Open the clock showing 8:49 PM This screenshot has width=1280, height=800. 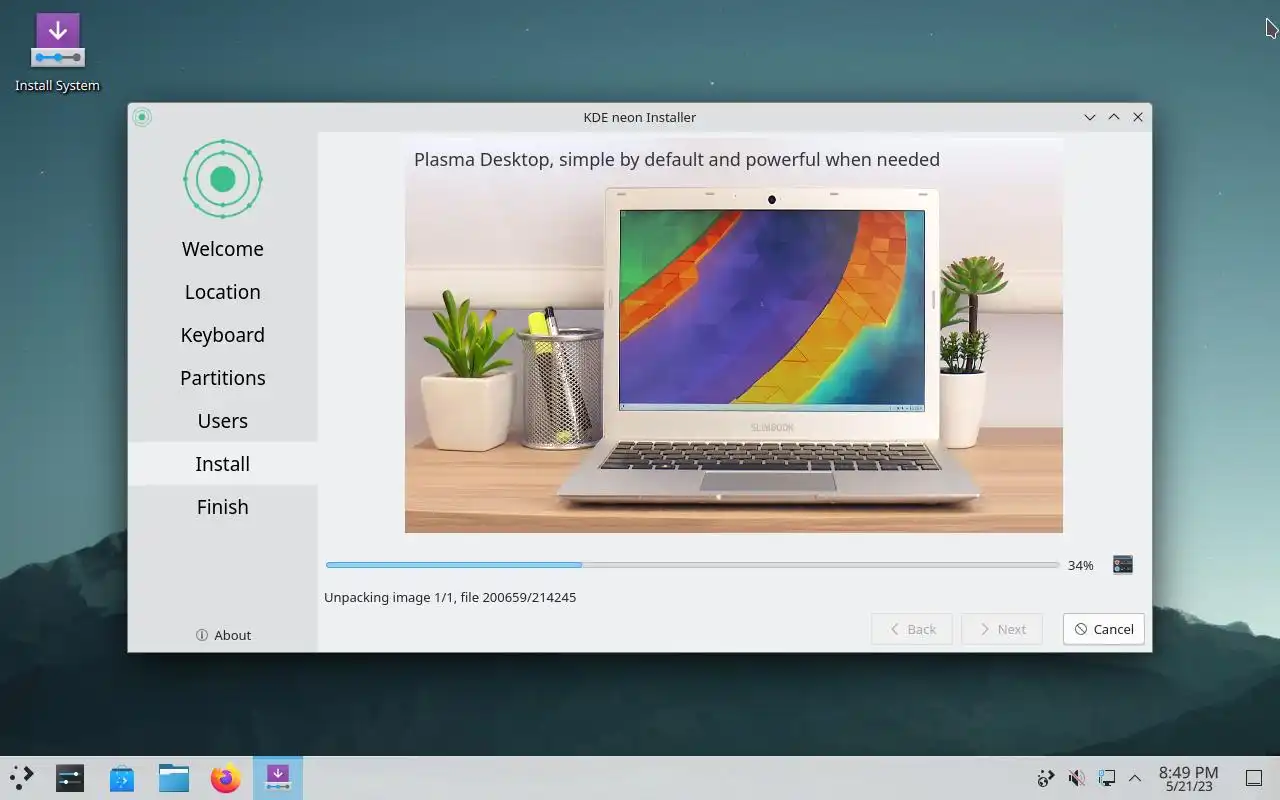tap(1188, 778)
